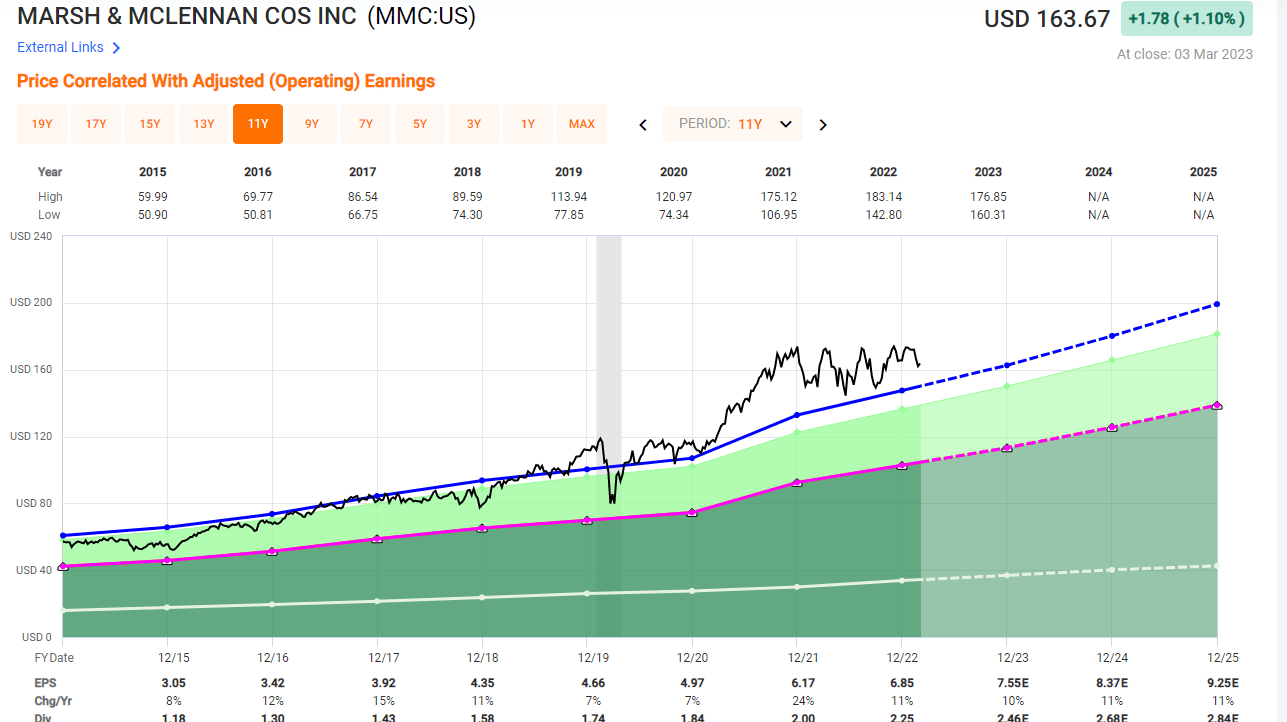This screenshot has height=722, width=1287.
Task: Select the active 11Y period tab
Action: (258, 124)
